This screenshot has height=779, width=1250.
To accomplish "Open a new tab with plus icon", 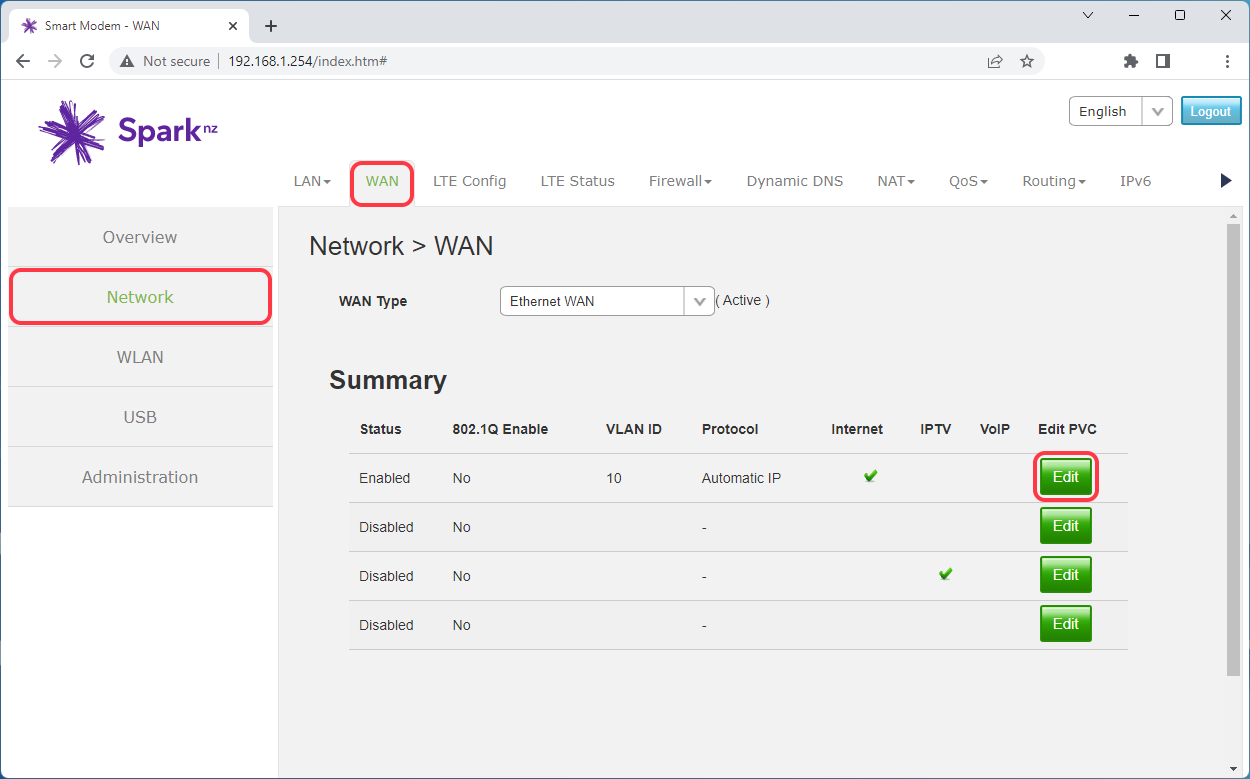I will point(271,26).
